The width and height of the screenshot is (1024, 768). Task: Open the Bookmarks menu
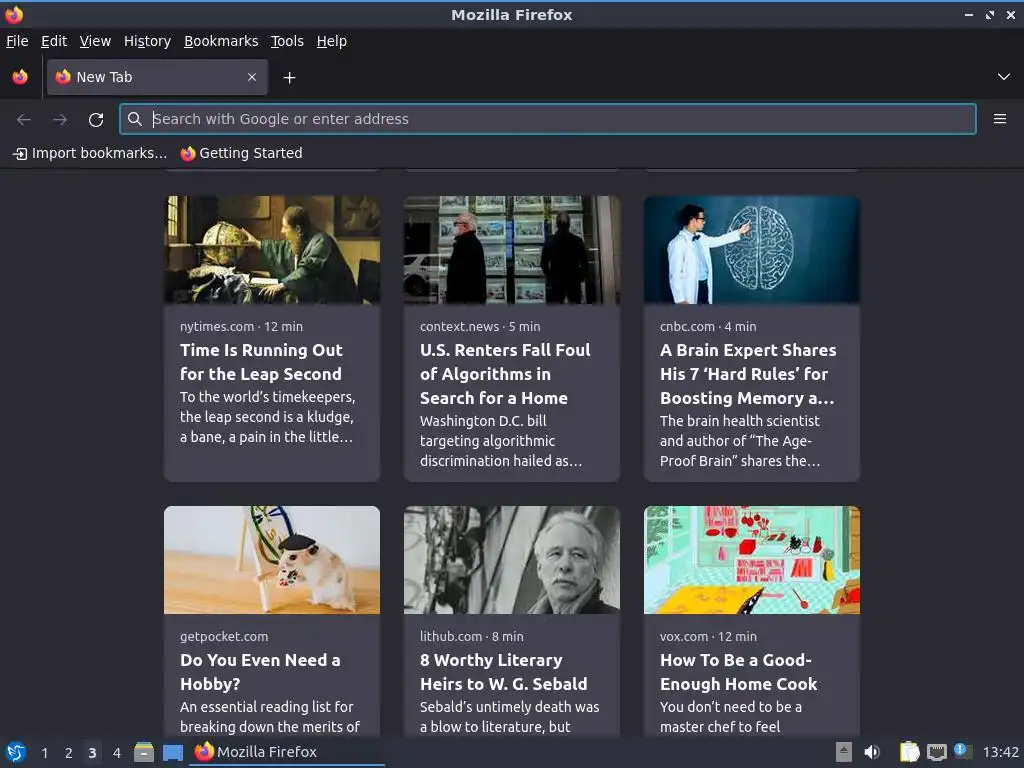pyautogui.click(x=221, y=41)
